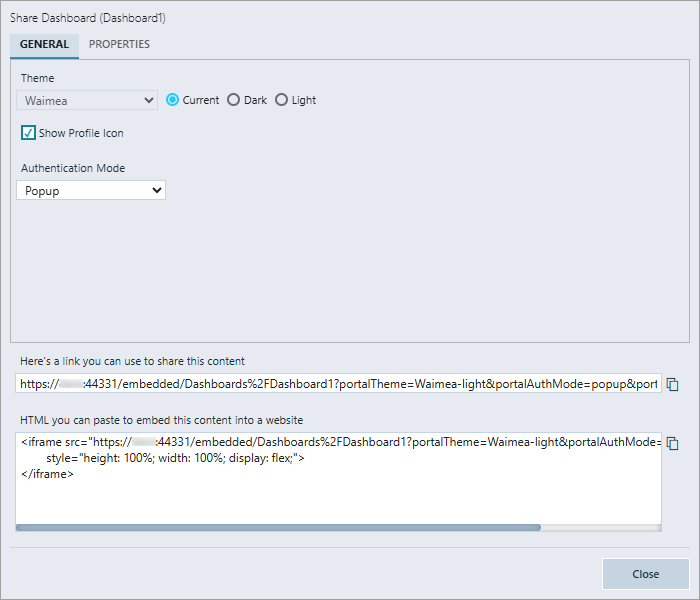Select the Current theme radio button

[x=173, y=100]
